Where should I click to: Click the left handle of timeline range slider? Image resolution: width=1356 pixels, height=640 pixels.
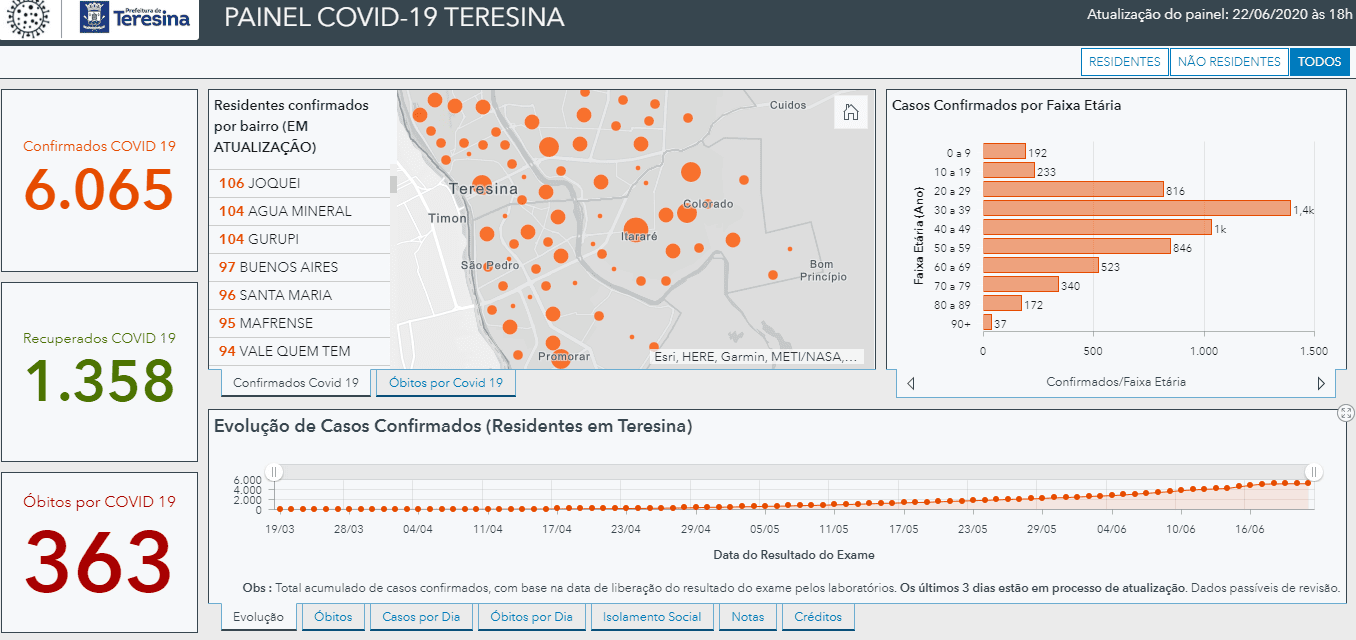pos(274,472)
